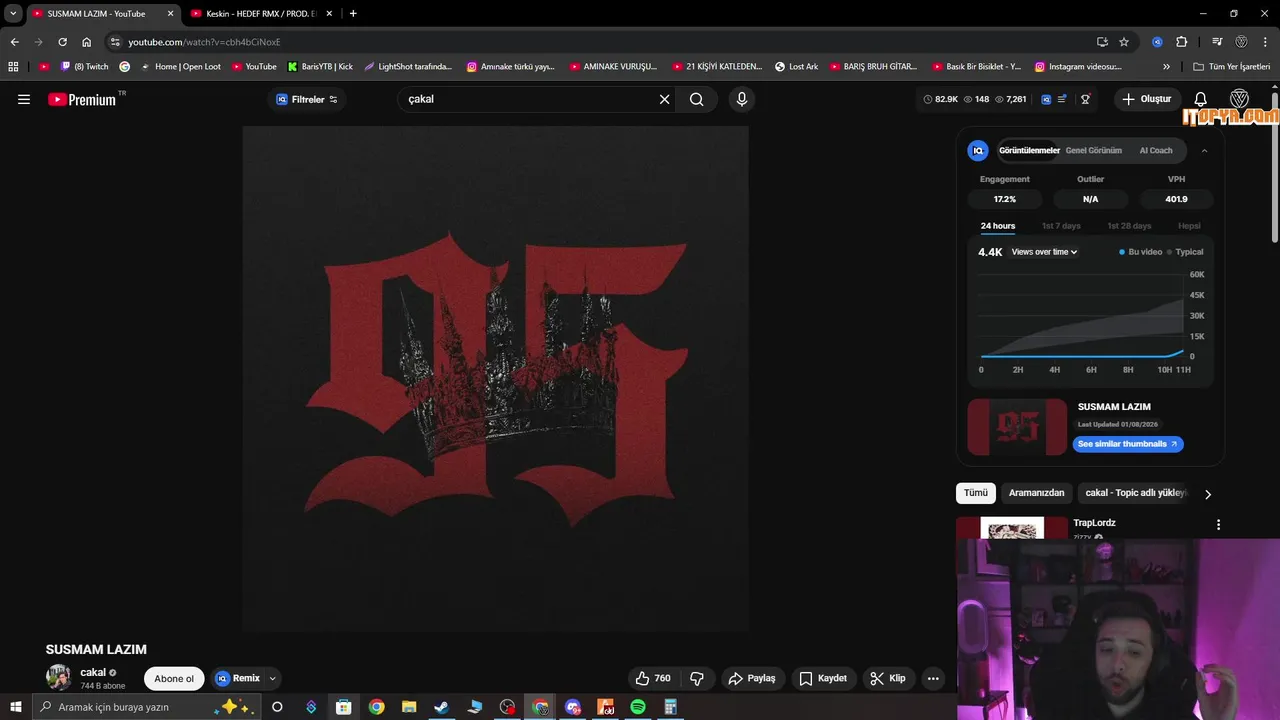
Task: Click YouTube search input field
Action: 530,99
